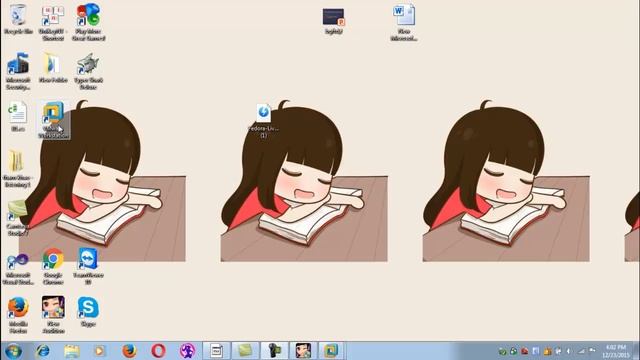Screen dimensions: 640x360
Task: Open the Google Chrome desktop shortcut
Action: 53,267
